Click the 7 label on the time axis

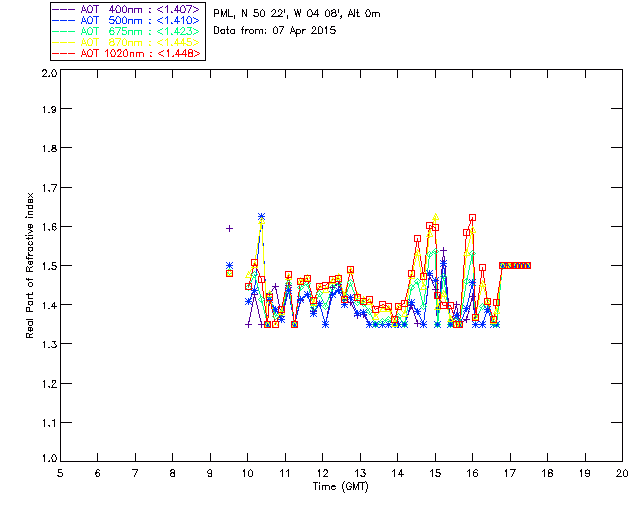135,473
